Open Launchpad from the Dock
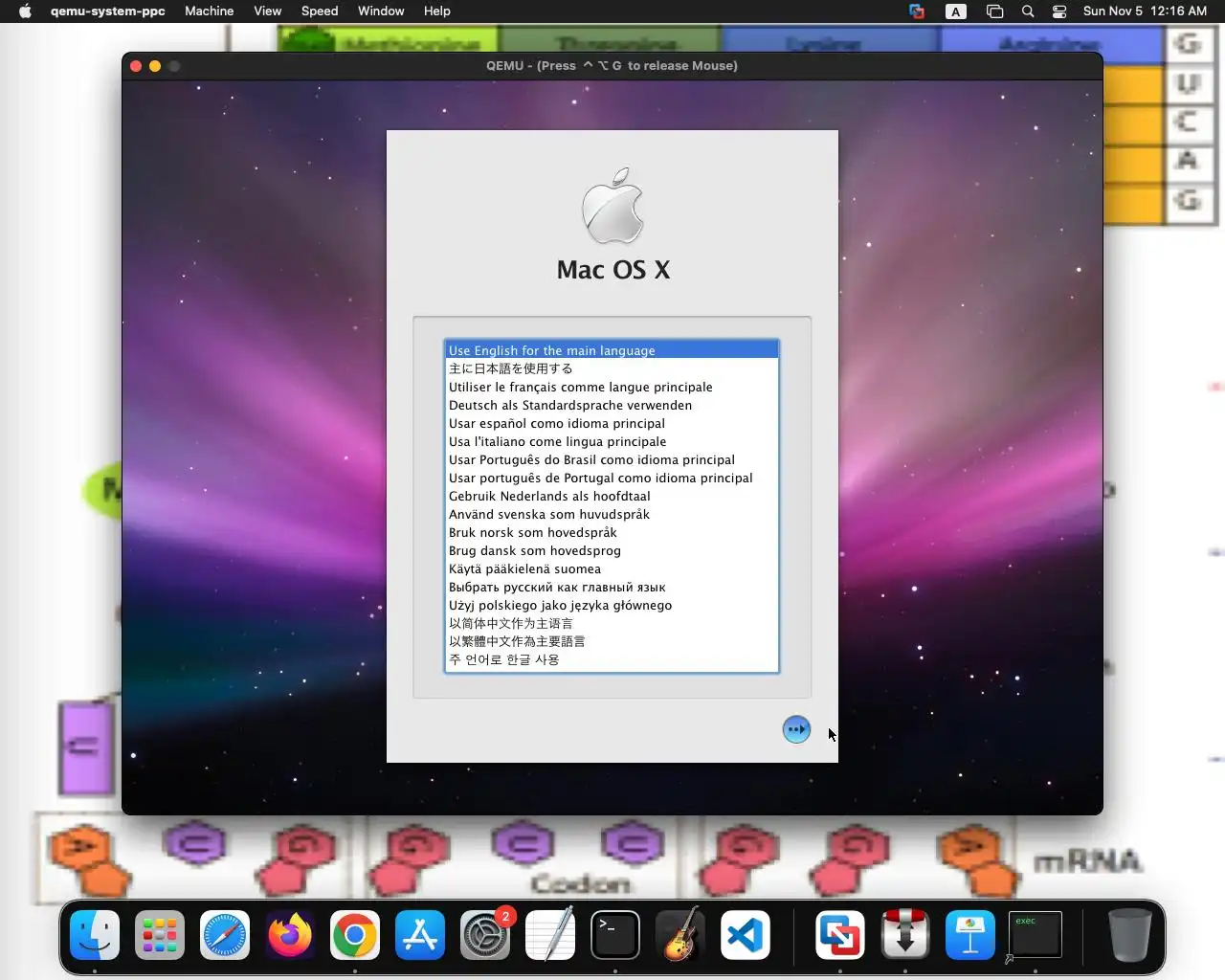The image size is (1225, 980). 160,934
